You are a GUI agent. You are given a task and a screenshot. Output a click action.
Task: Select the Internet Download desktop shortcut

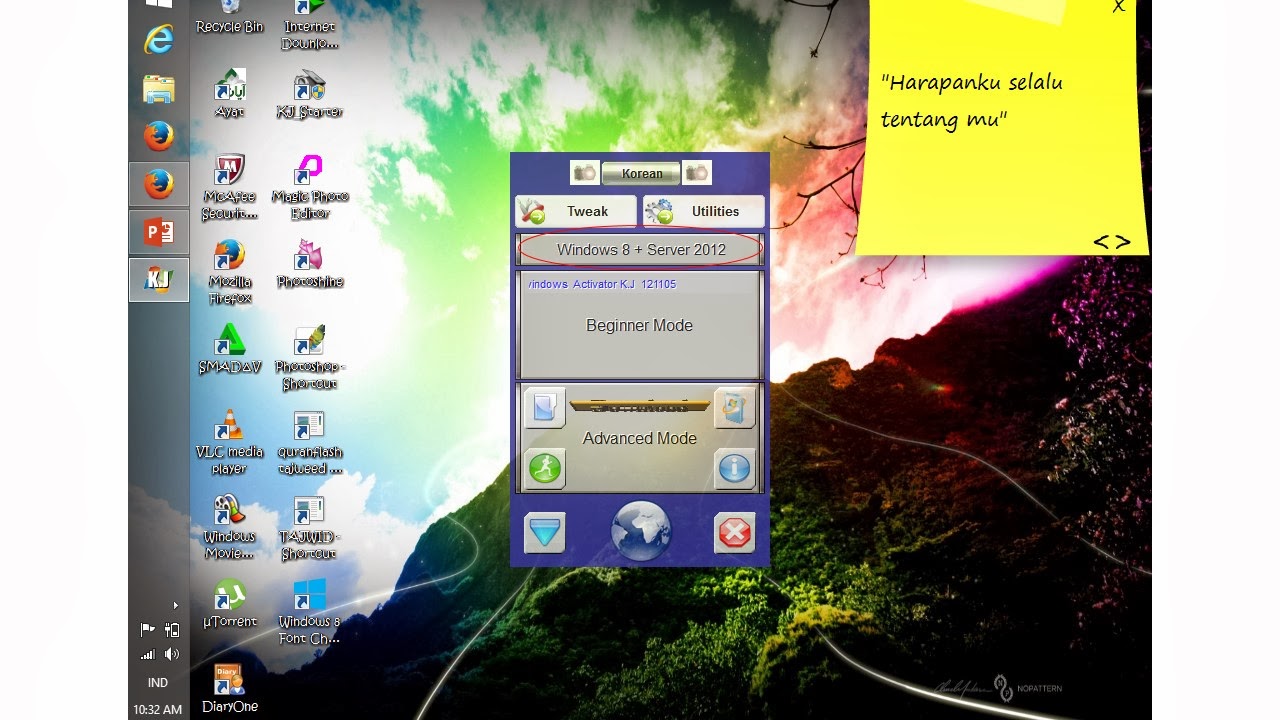pyautogui.click(x=310, y=25)
